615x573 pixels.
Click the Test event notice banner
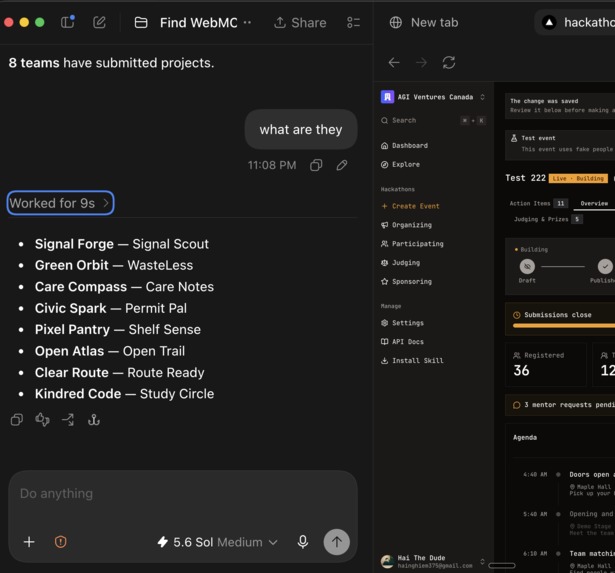pos(560,144)
